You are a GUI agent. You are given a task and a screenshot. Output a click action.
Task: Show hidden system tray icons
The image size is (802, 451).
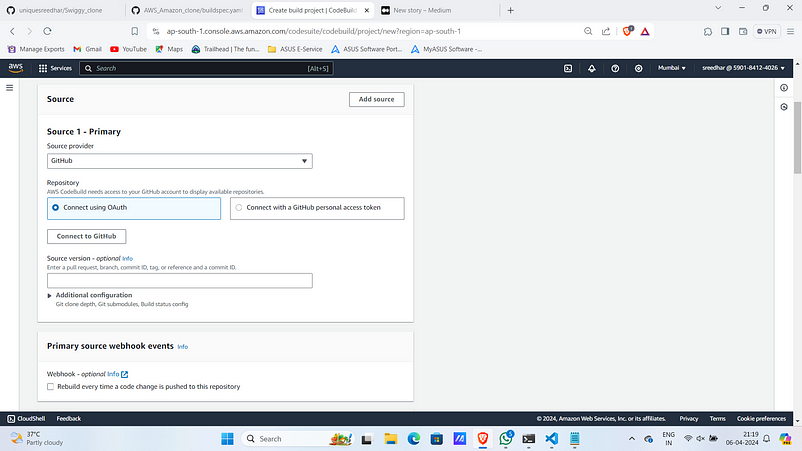pos(632,439)
